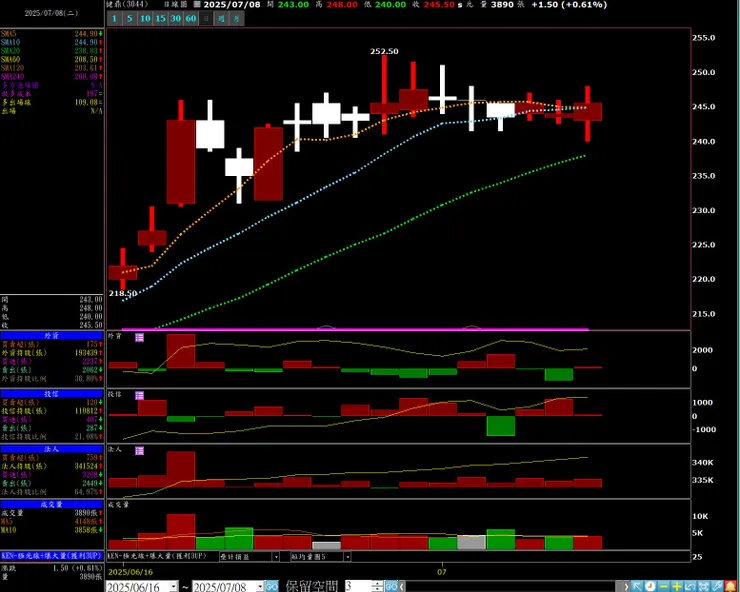Click the date label 2025/07/08(二) at top left
Image resolution: width=740 pixels, height=592 pixels.
[x=51, y=13]
